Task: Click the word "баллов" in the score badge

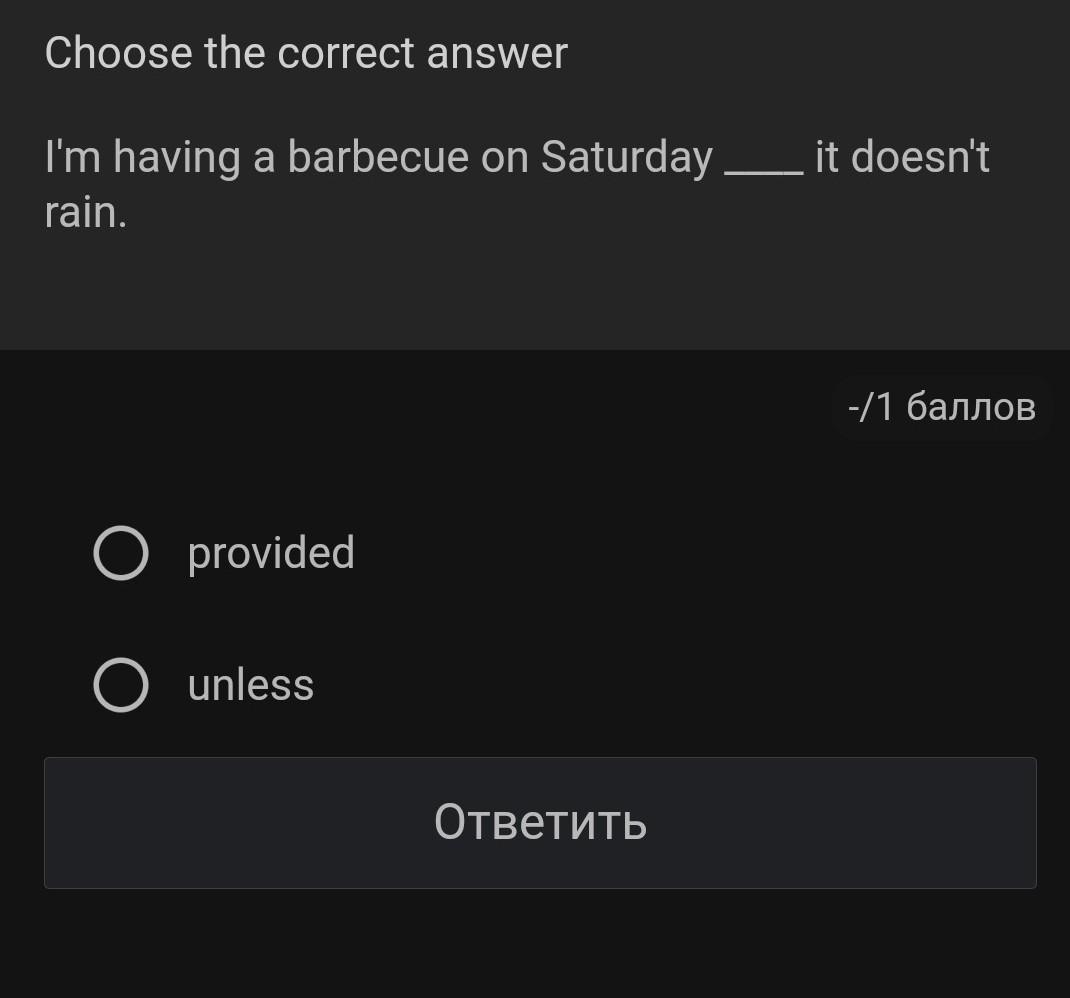Action: pos(970,407)
